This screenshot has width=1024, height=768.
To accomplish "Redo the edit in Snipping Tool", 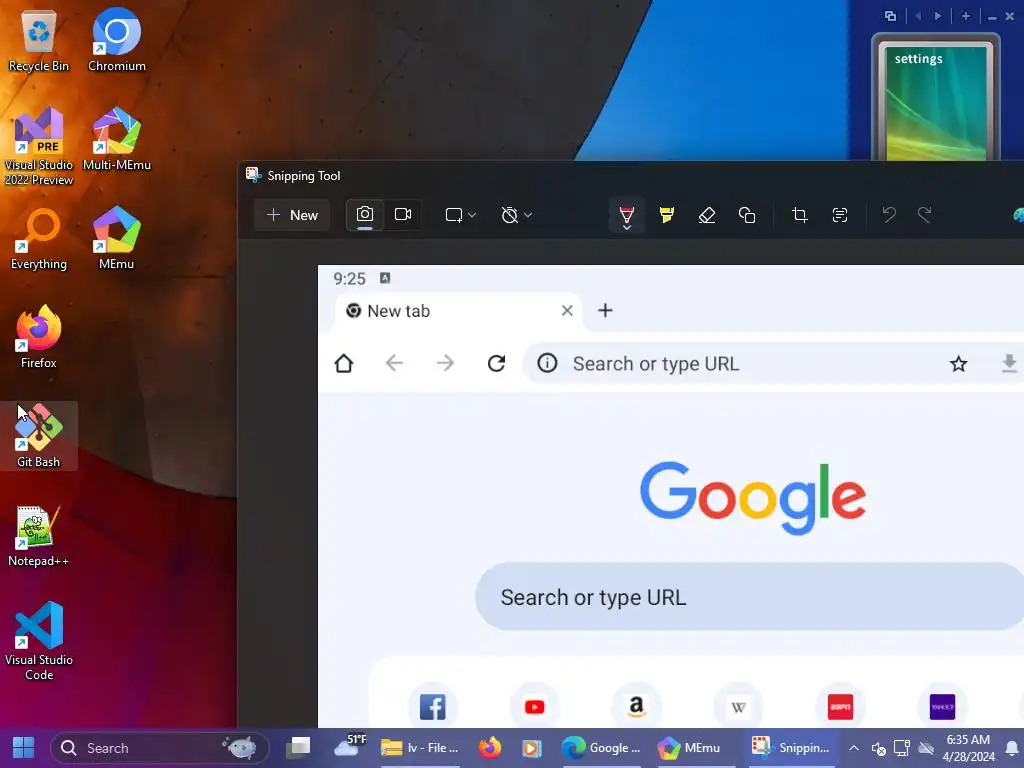I will pos(924,215).
